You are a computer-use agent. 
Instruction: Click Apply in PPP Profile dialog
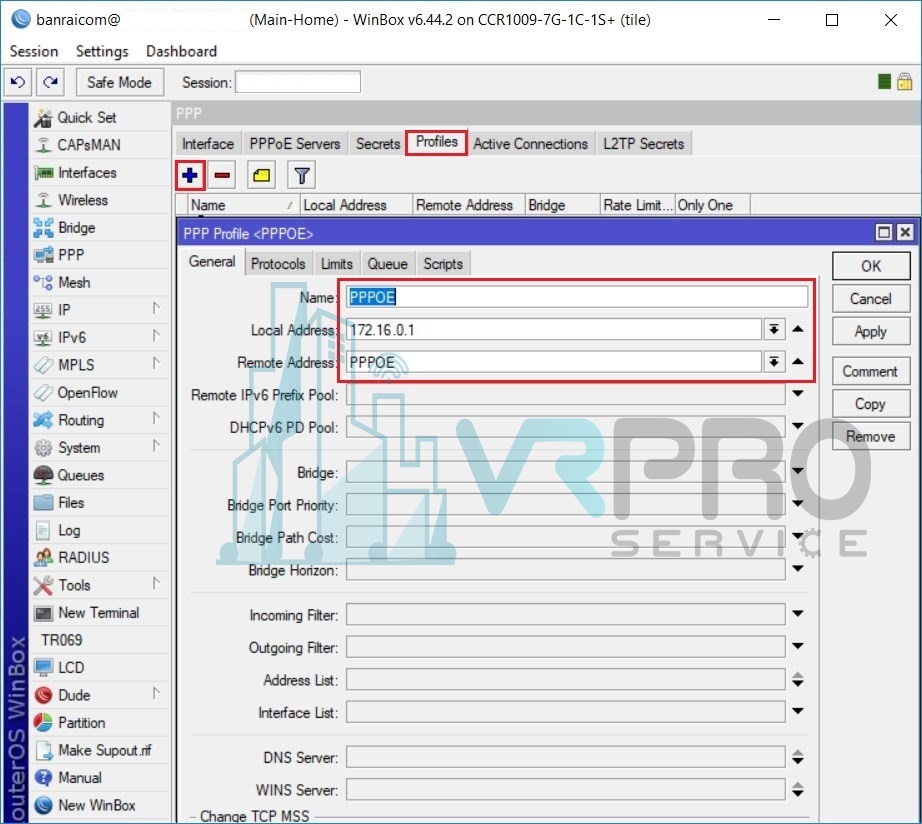click(x=871, y=331)
